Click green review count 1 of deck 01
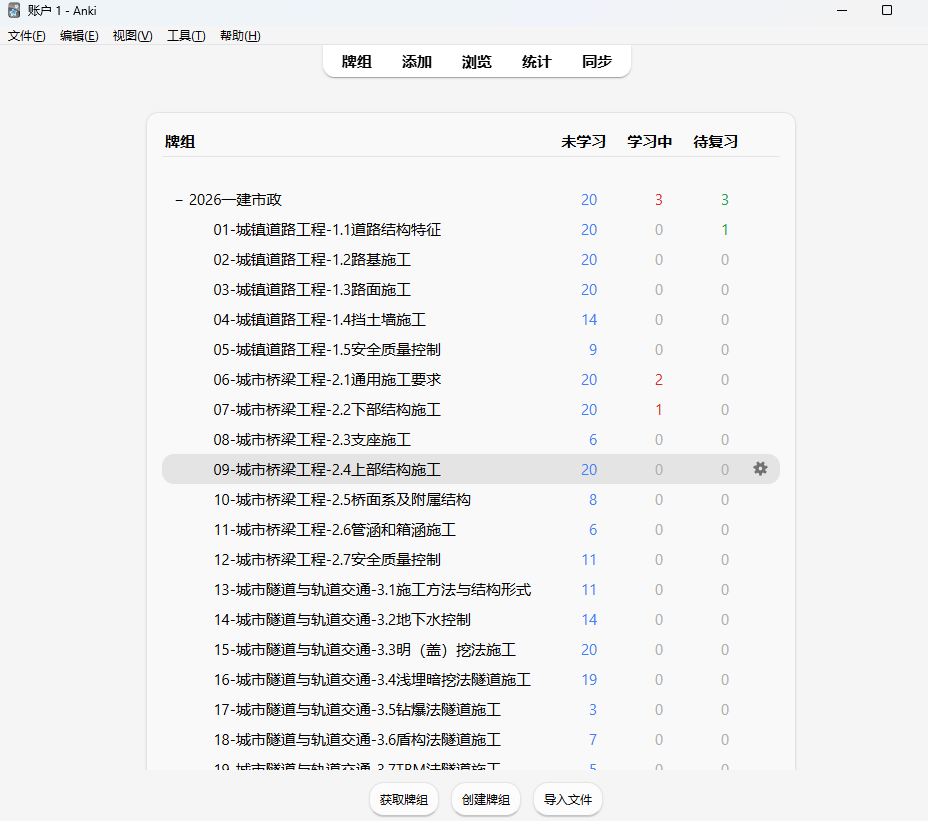The height and width of the screenshot is (821, 928). coord(725,230)
